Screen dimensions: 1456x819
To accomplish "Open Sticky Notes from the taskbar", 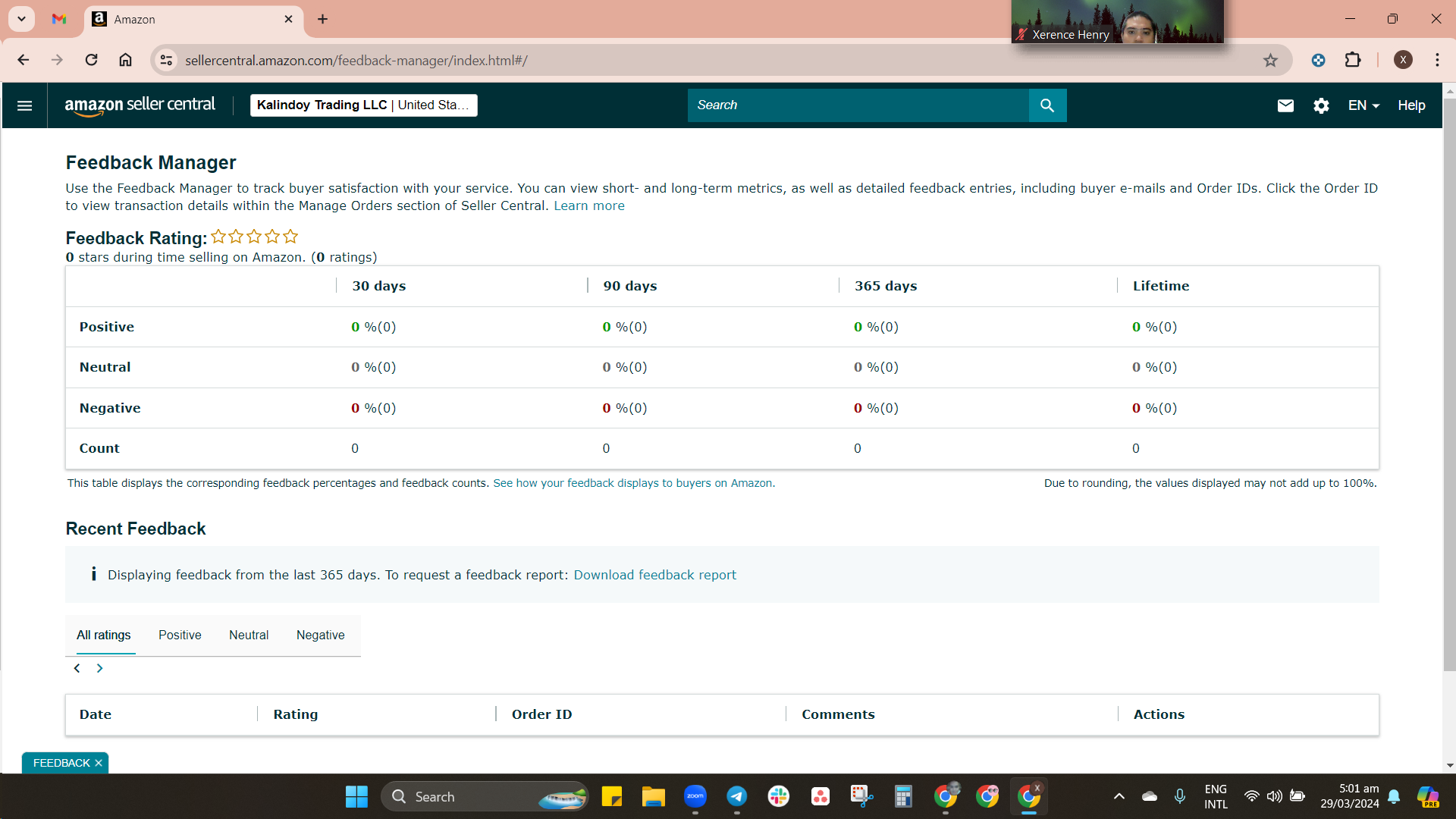I will (x=612, y=796).
